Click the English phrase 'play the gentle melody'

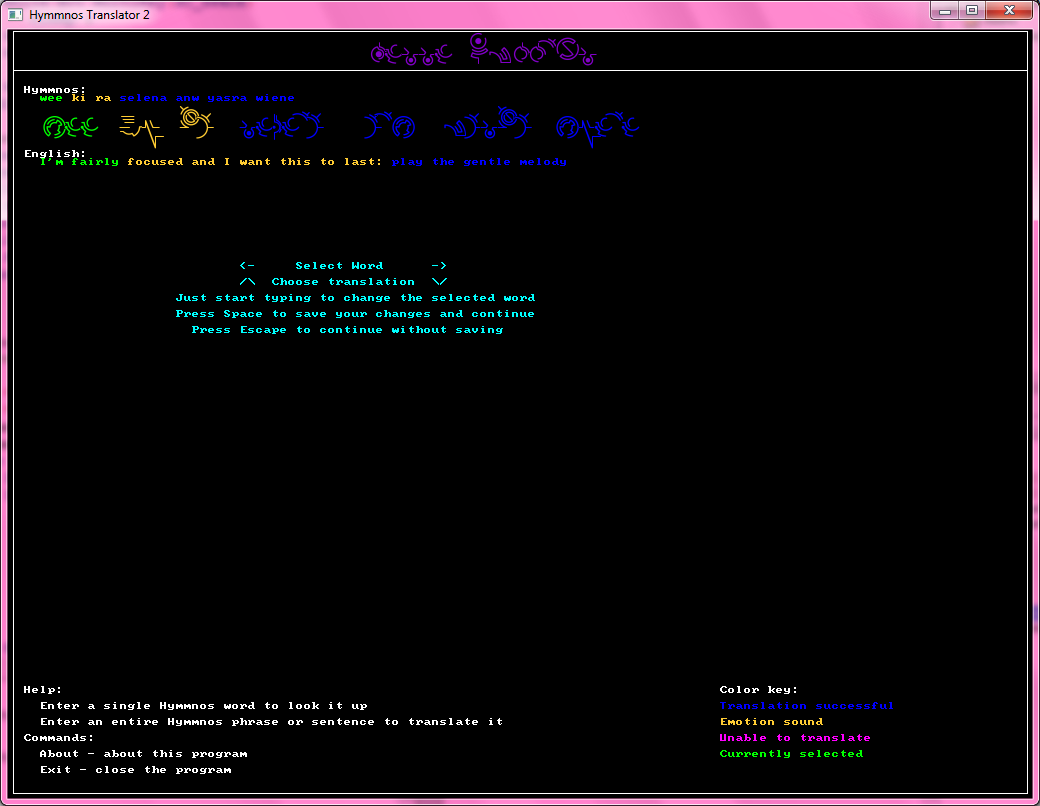[479, 162]
